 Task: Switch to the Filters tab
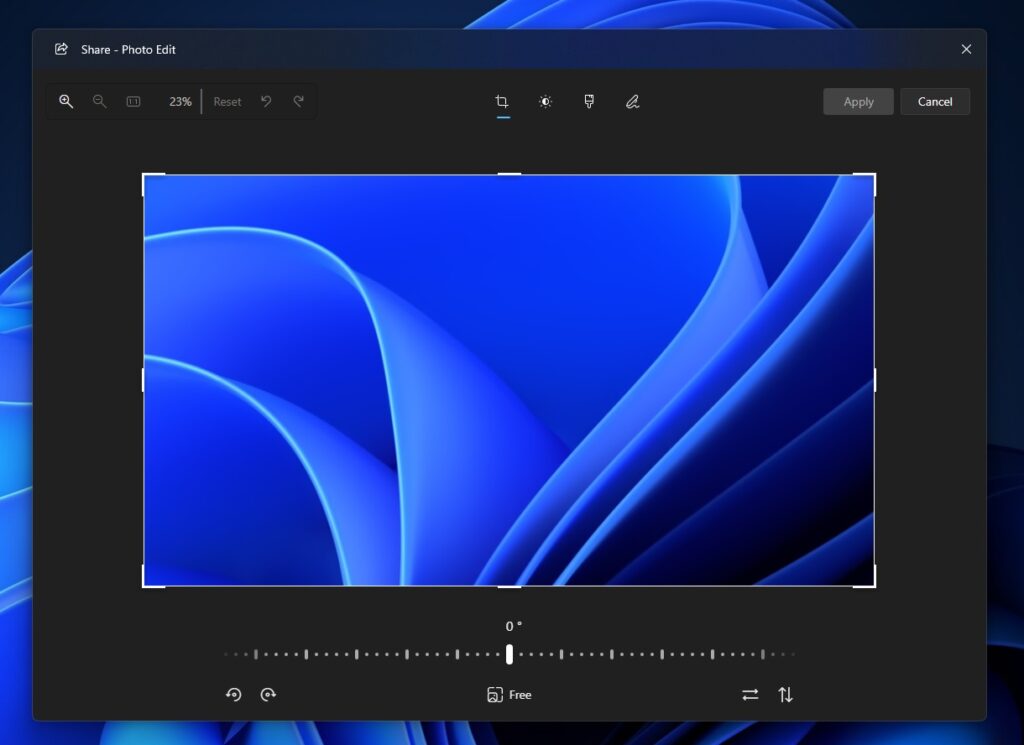tap(589, 101)
